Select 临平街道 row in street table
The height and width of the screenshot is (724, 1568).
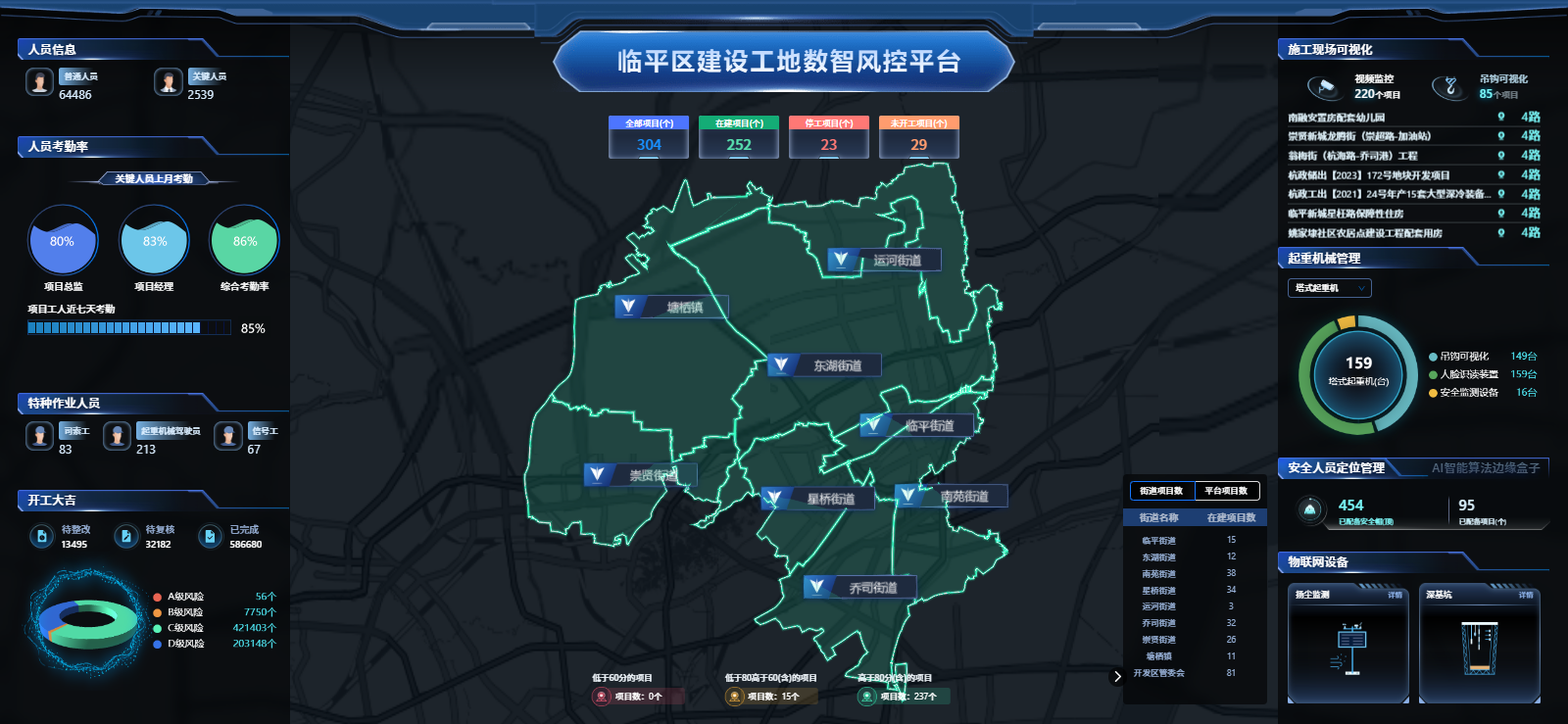click(x=1195, y=540)
